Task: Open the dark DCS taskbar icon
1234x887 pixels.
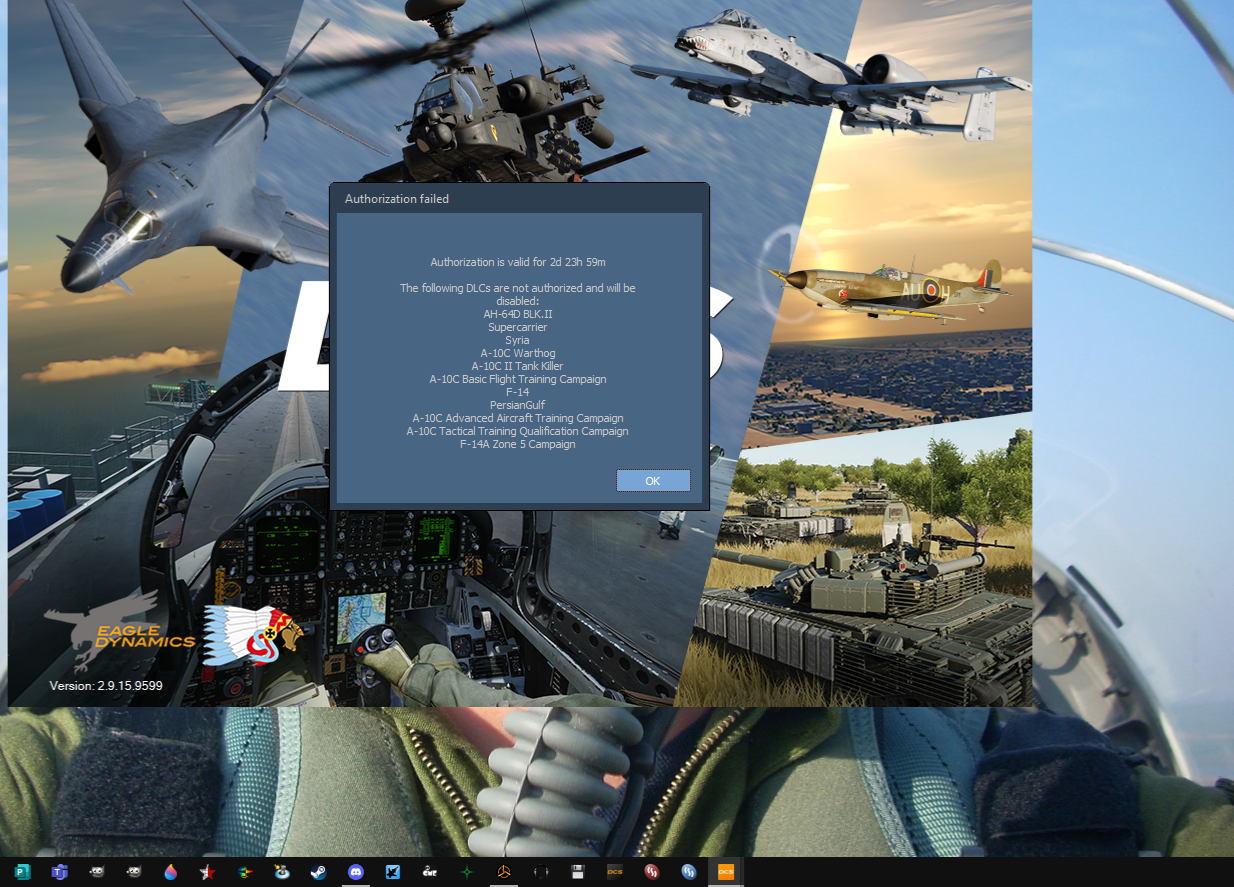Action: point(614,872)
